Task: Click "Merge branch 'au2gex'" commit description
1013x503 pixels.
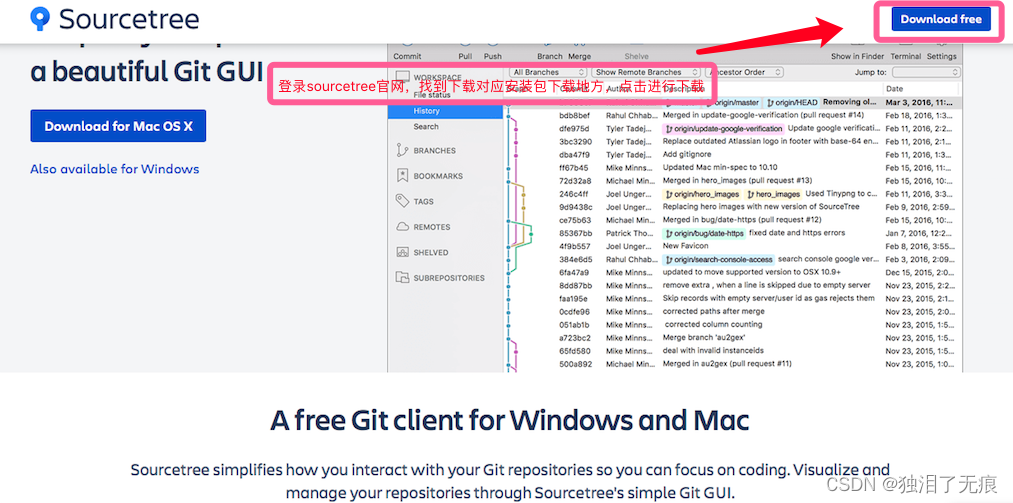Action: [x=704, y=338]
